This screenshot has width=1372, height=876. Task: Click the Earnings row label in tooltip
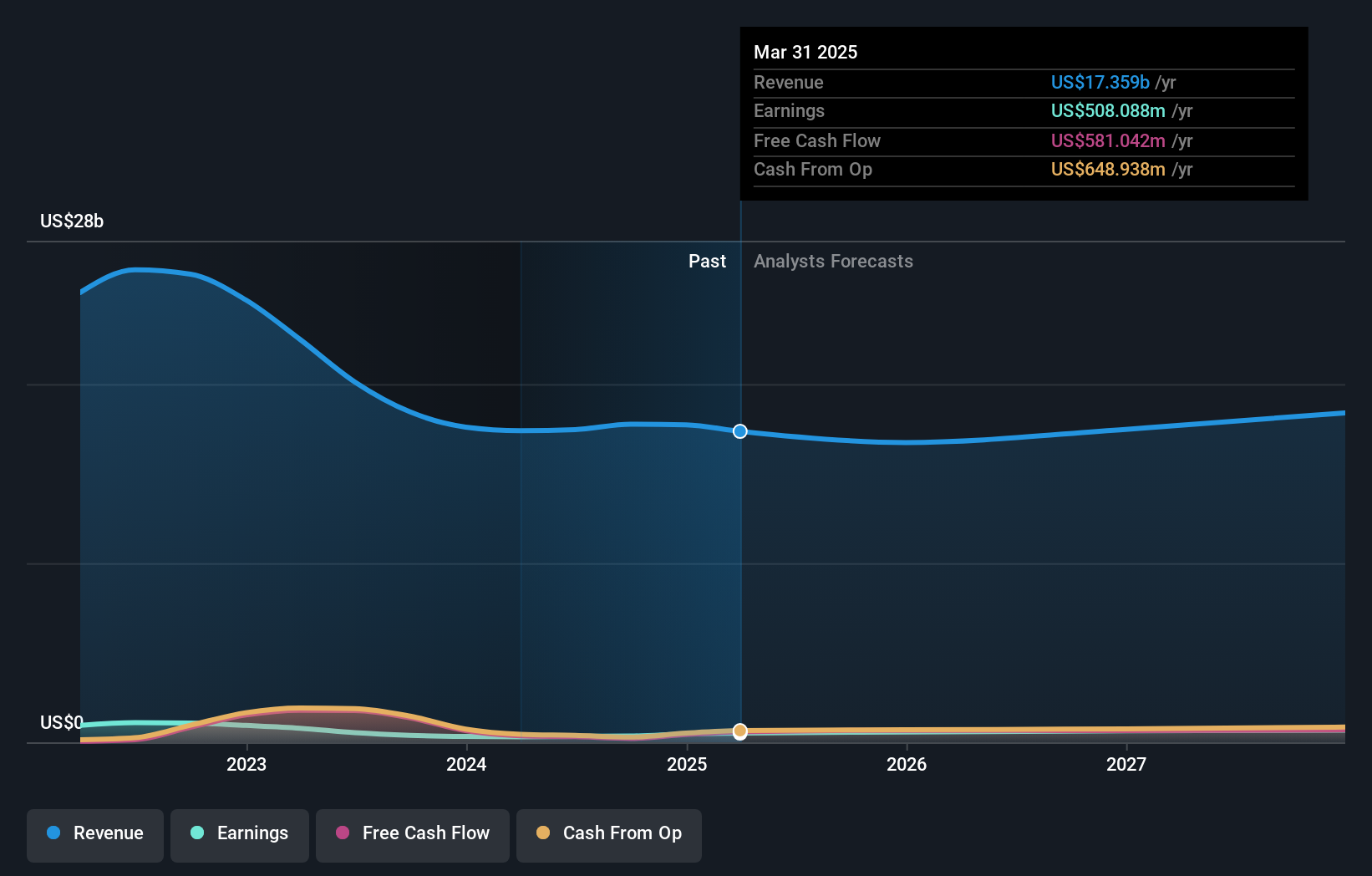pos(789,110)
